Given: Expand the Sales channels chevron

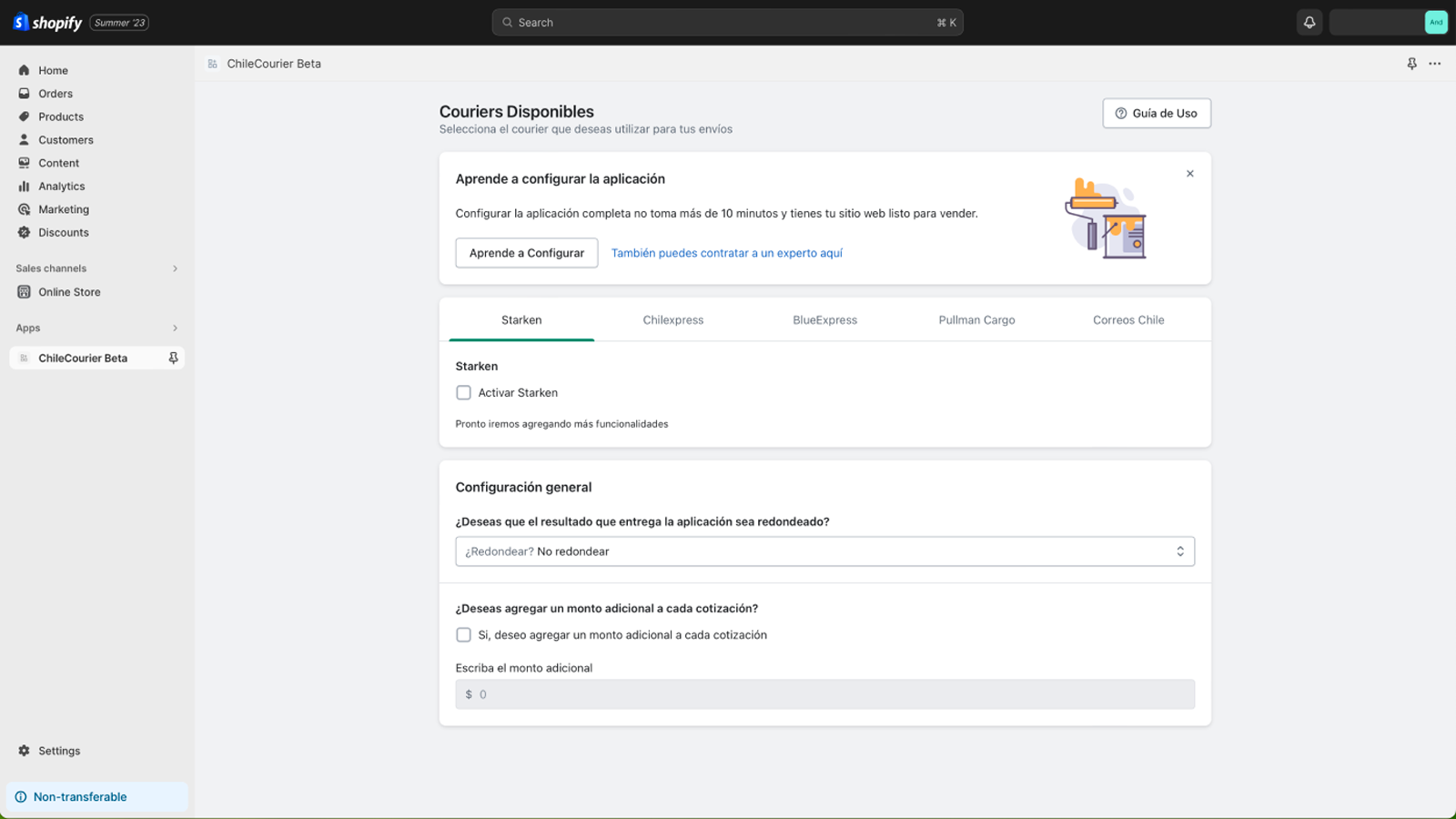Looking at the screenshot, I should 175,268.
